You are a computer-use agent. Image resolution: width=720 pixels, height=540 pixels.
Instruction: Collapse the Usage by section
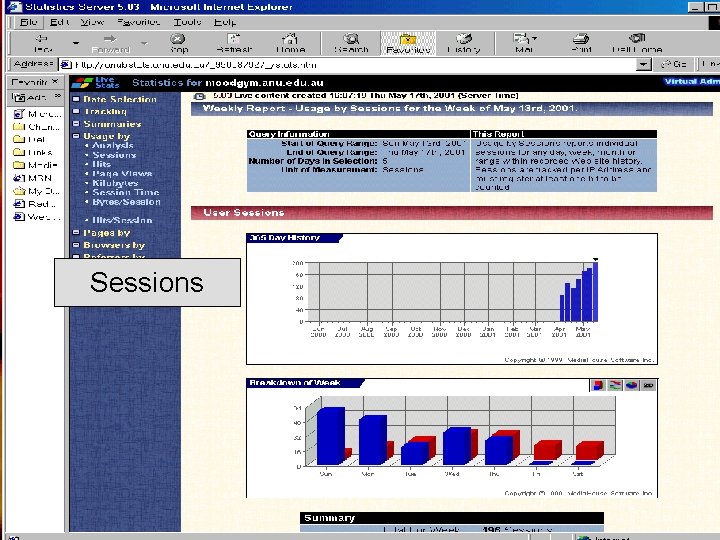[101, 136]
